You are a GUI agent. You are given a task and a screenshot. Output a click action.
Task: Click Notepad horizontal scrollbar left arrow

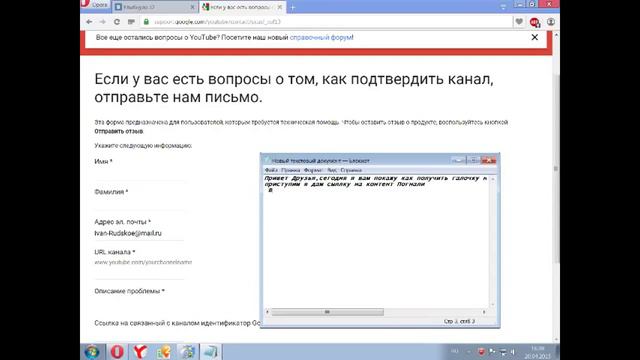tap(267, 312)
